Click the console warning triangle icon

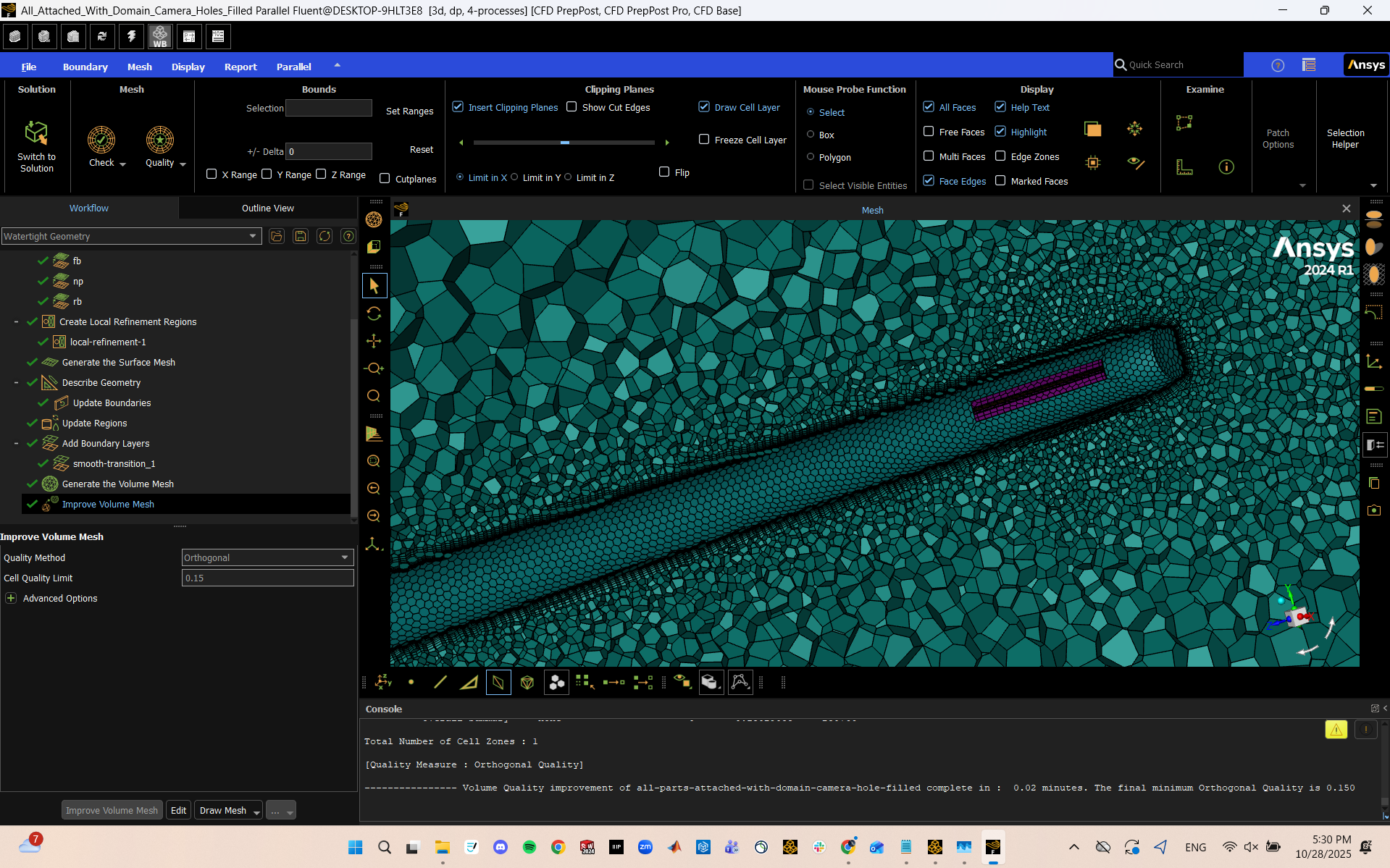[x=1336, y=730]
